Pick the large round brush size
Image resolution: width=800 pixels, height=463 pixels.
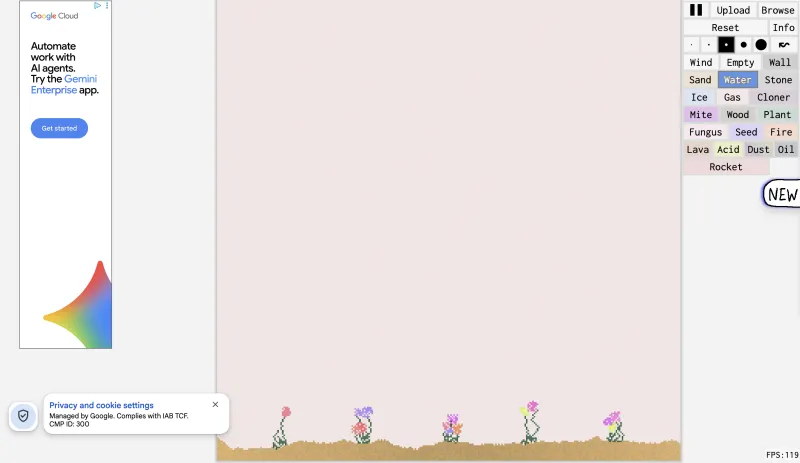click(743, 45)
